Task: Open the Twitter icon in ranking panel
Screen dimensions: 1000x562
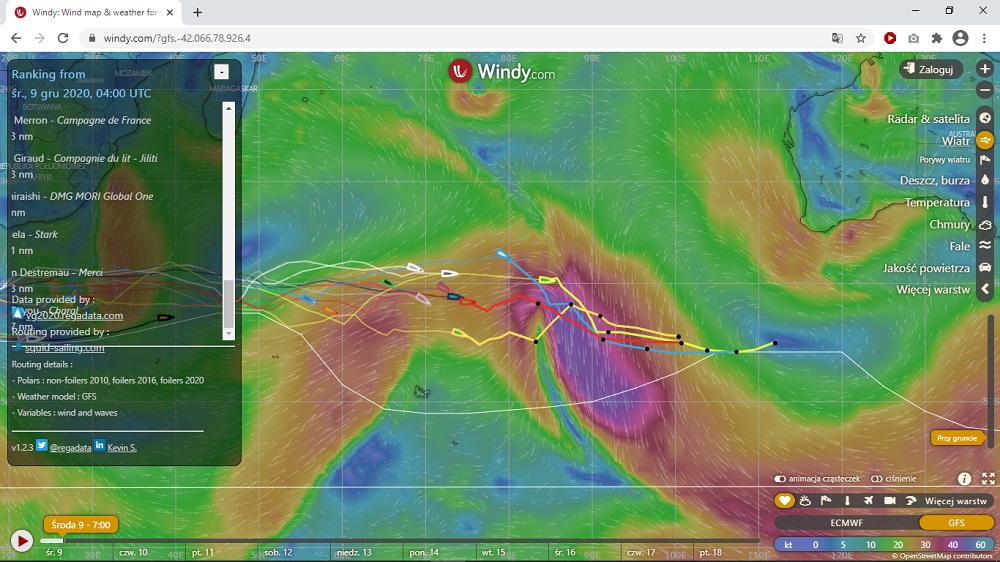Action: coord(41,445)
